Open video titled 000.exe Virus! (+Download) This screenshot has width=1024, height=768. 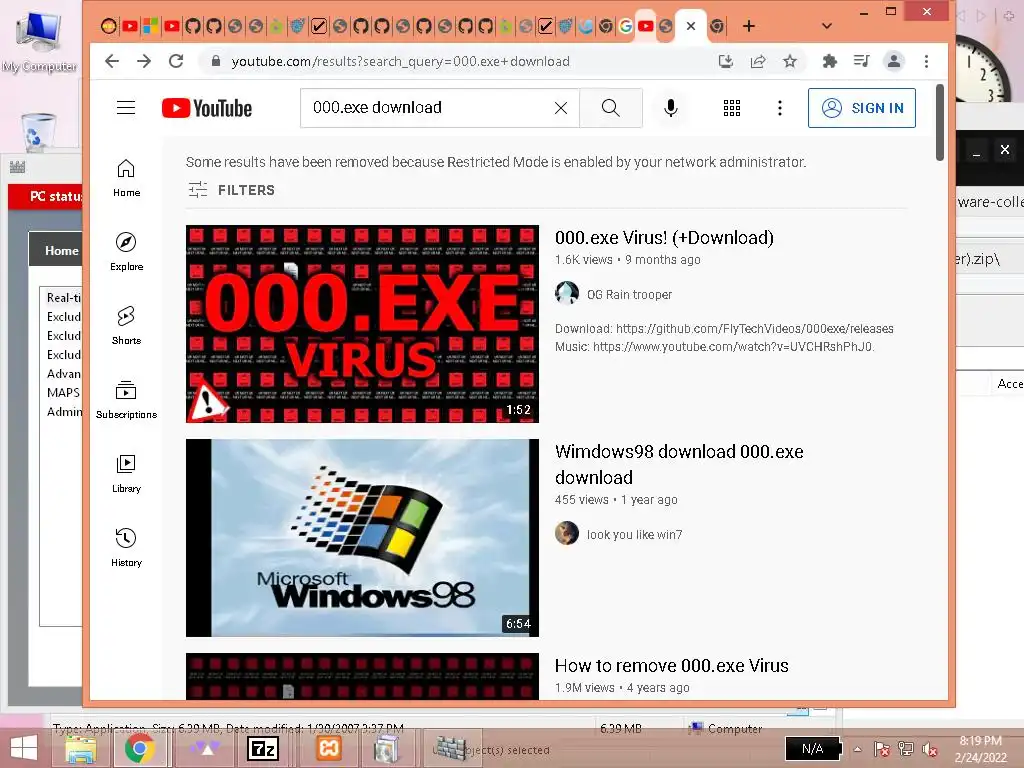(x=664, y=238)
